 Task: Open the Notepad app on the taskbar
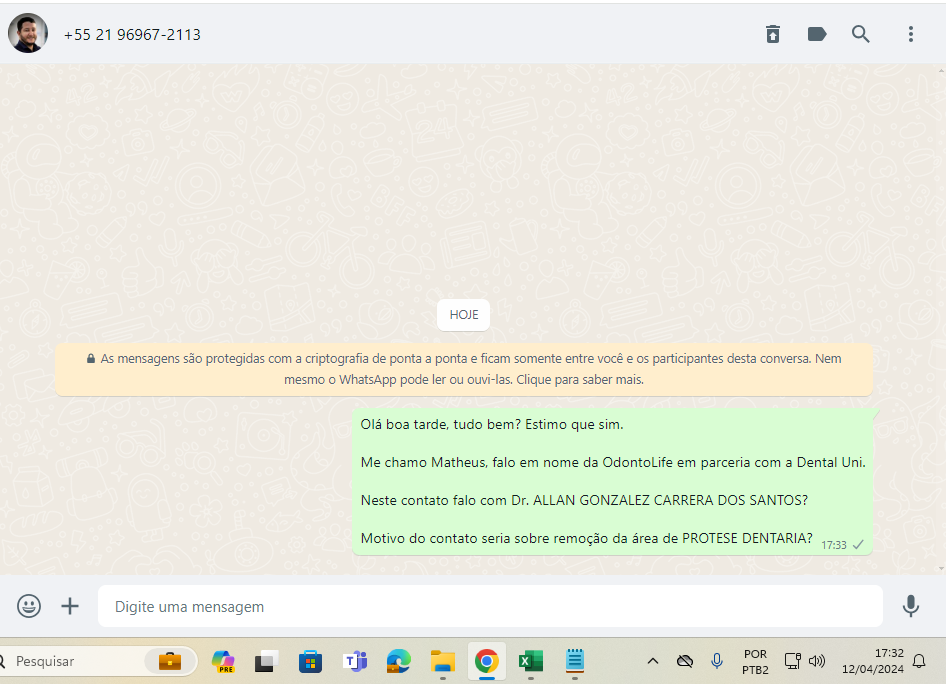click(x=575, y=661)
